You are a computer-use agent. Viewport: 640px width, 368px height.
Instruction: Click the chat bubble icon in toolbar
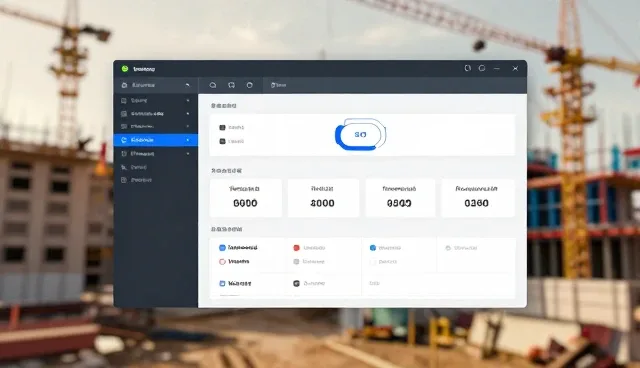point(213,85)
